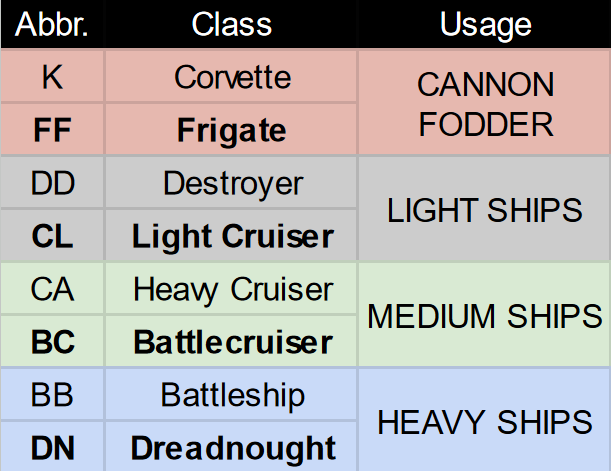The width and height of the screenshot is (611, 471).
Task: Select the Battleship class cell
Action: coord(232,395)
